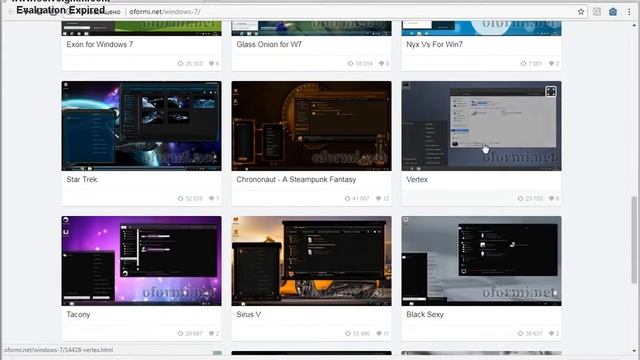Click the 'Black Sexy' title link

[424, 314]
